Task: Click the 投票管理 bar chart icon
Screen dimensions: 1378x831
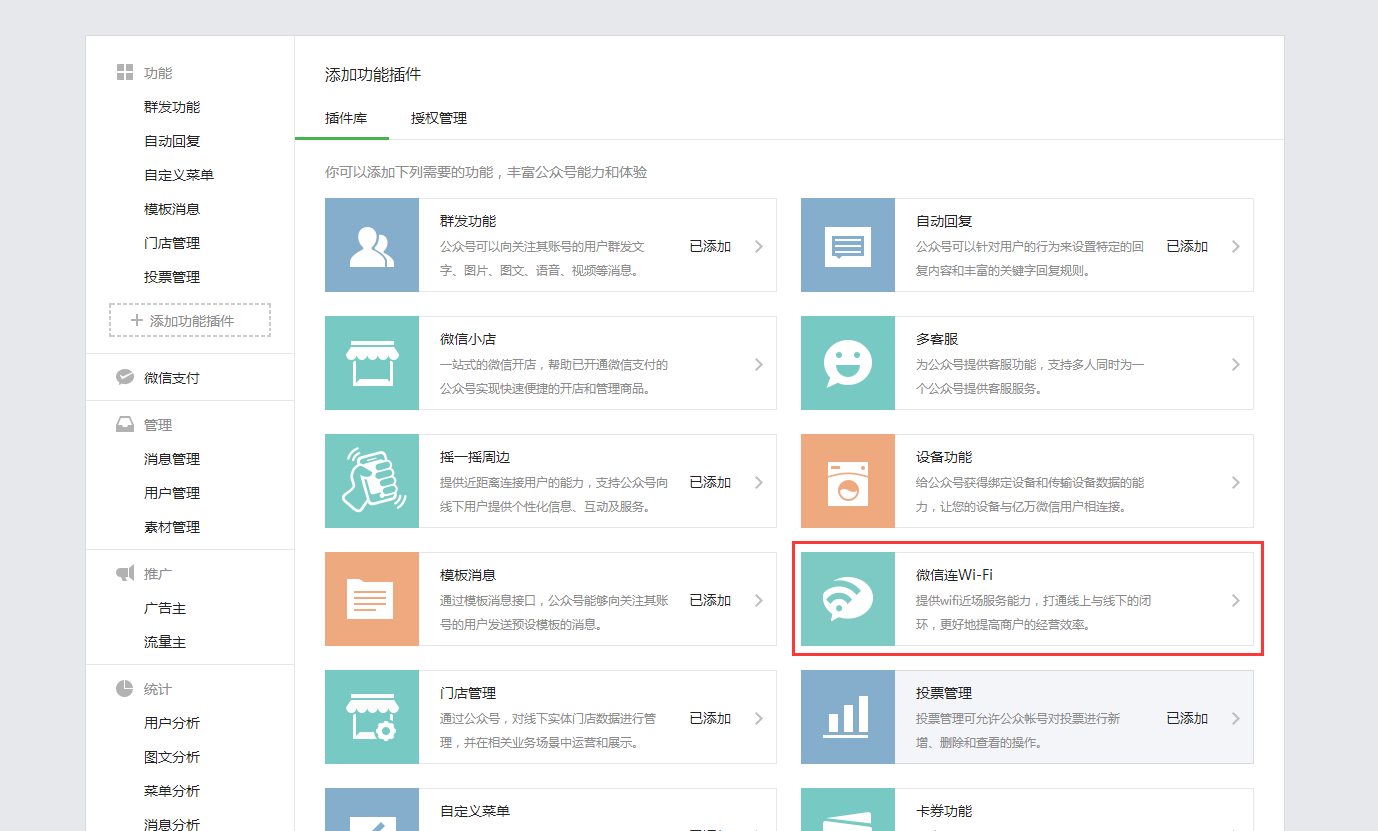Action: tap(848, 717)
